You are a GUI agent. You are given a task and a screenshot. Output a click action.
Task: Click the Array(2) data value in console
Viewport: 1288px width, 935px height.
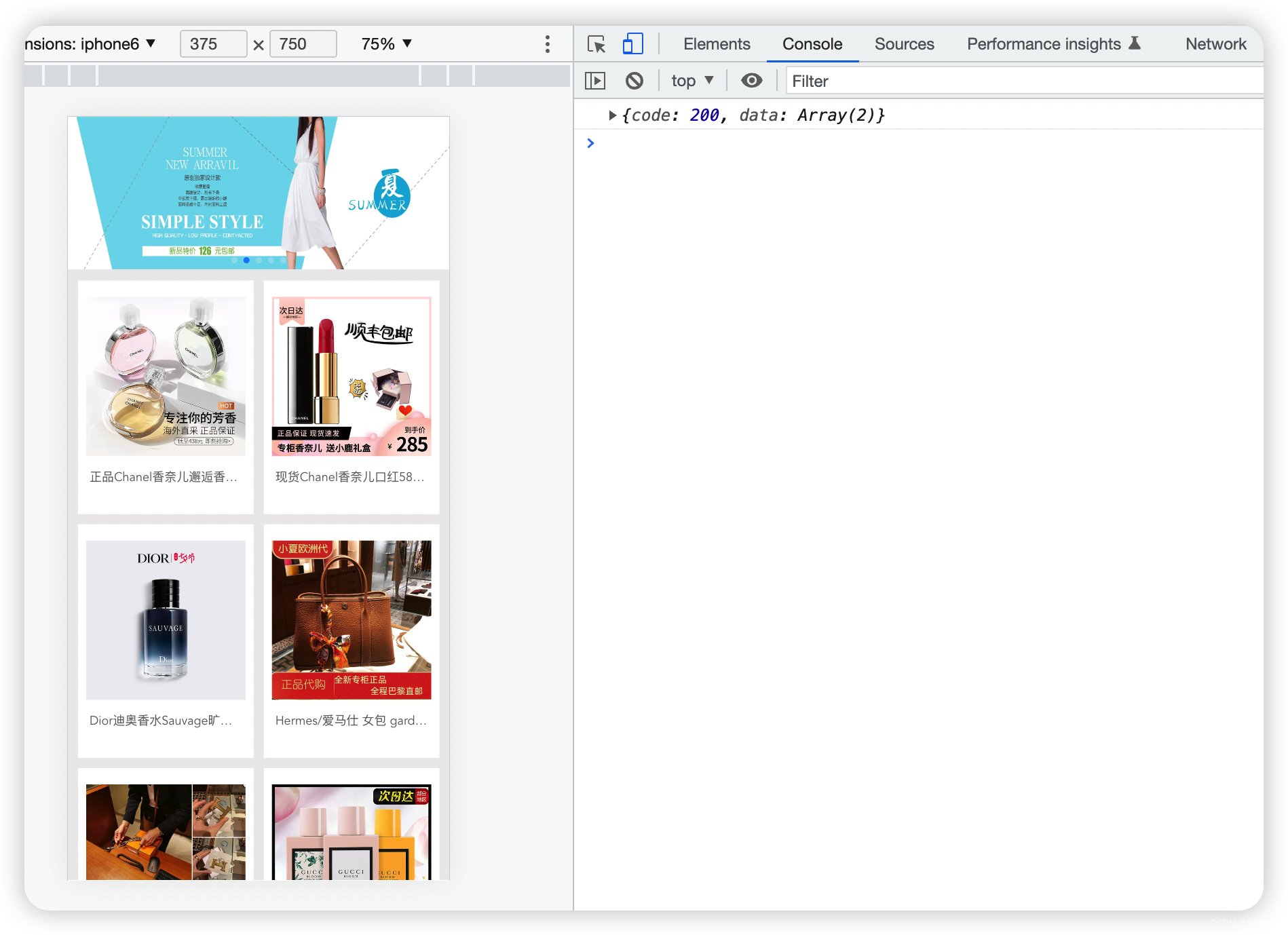tap(836, 115)
